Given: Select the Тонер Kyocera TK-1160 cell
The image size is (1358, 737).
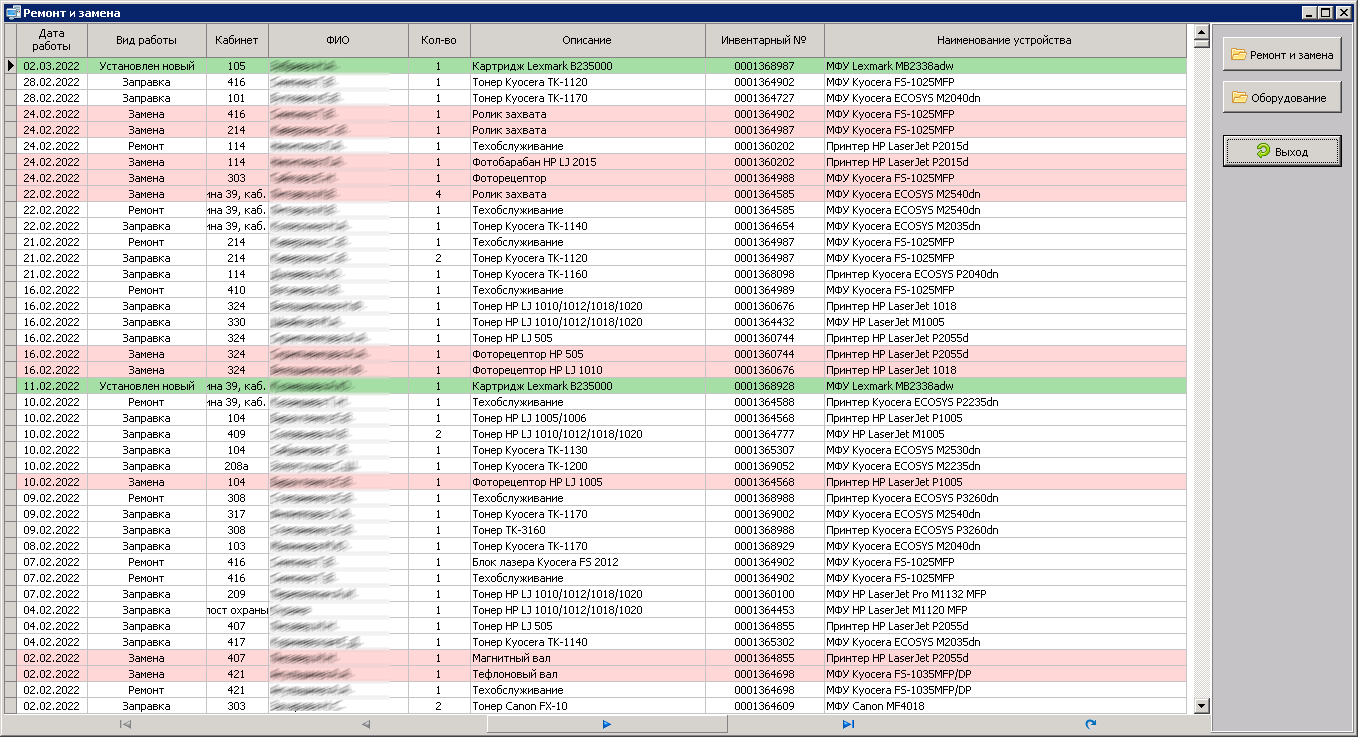Looking at the screenshot, I should pos(587,274).
